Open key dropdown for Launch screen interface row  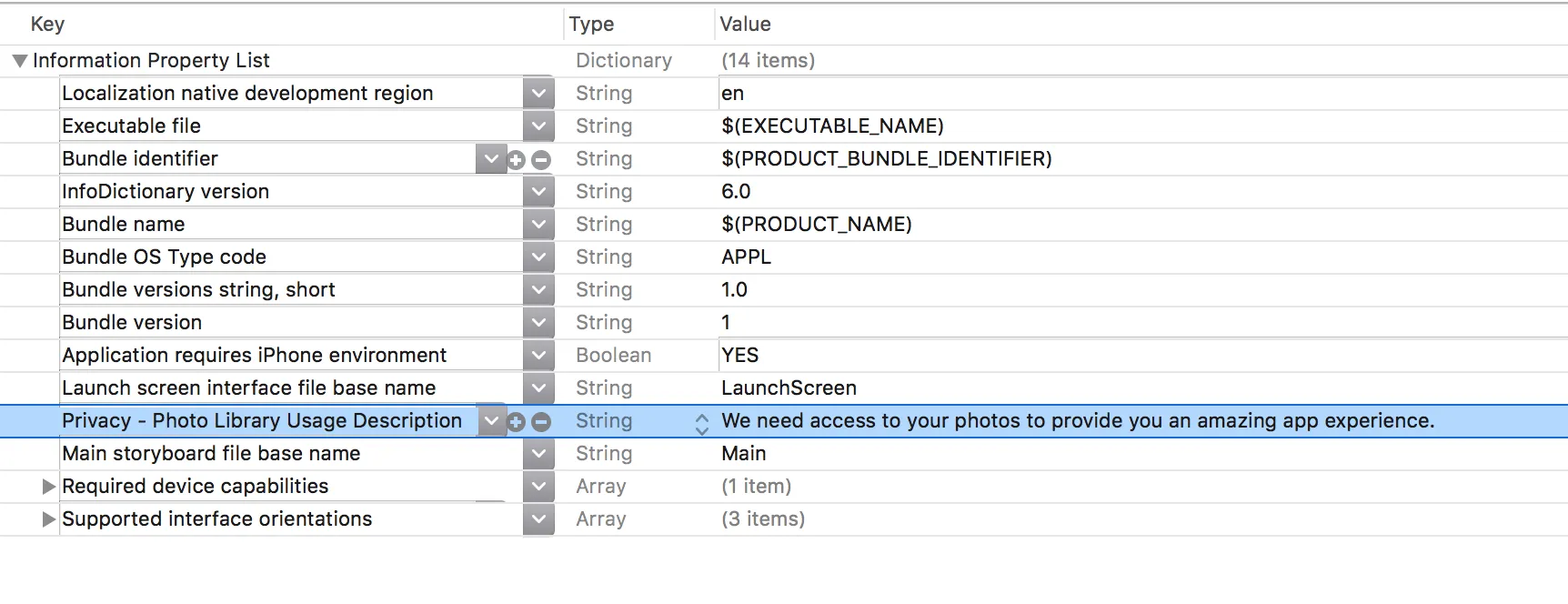(x=538, y=388)
